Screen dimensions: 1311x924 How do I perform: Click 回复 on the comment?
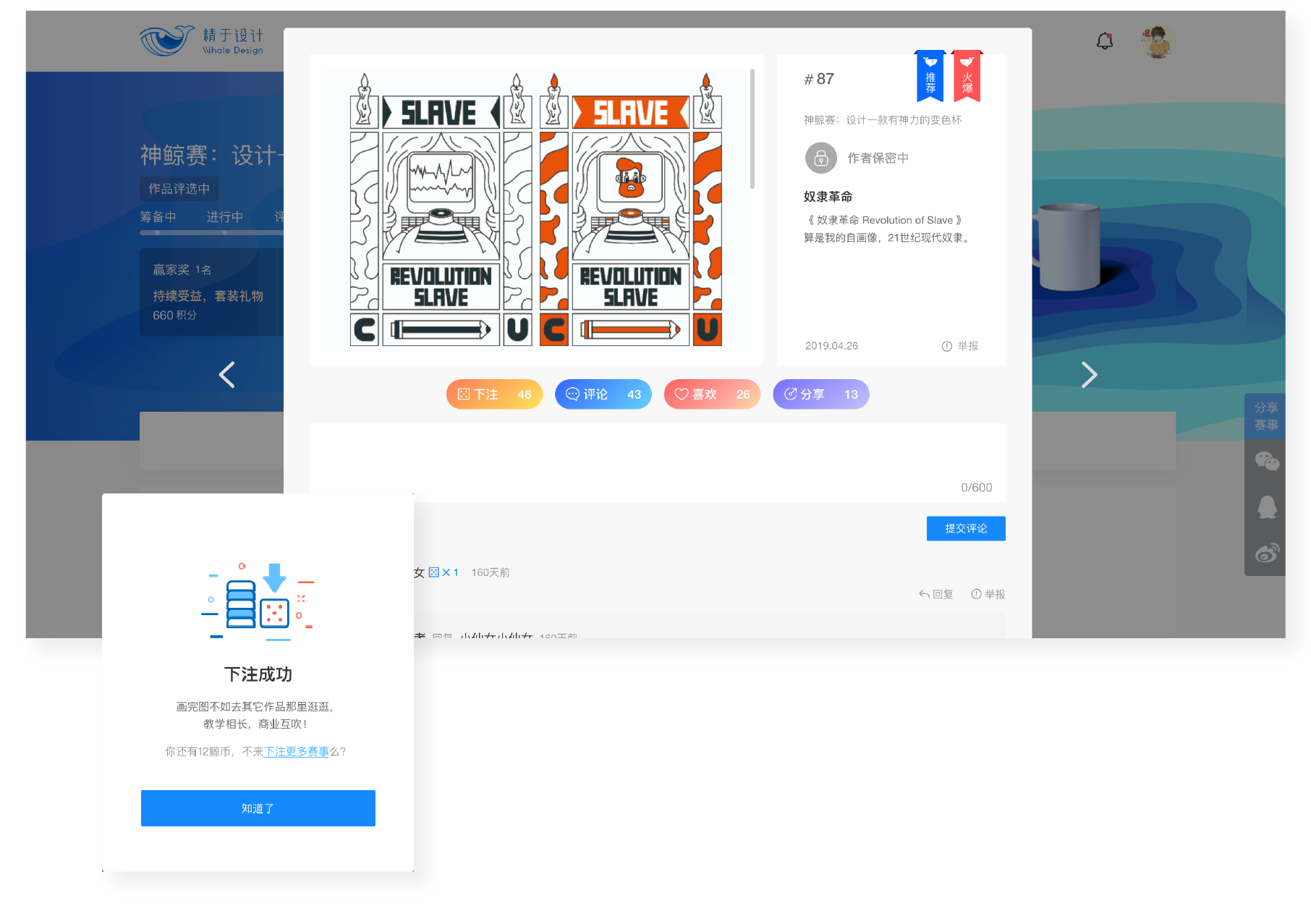pos(936,594)
